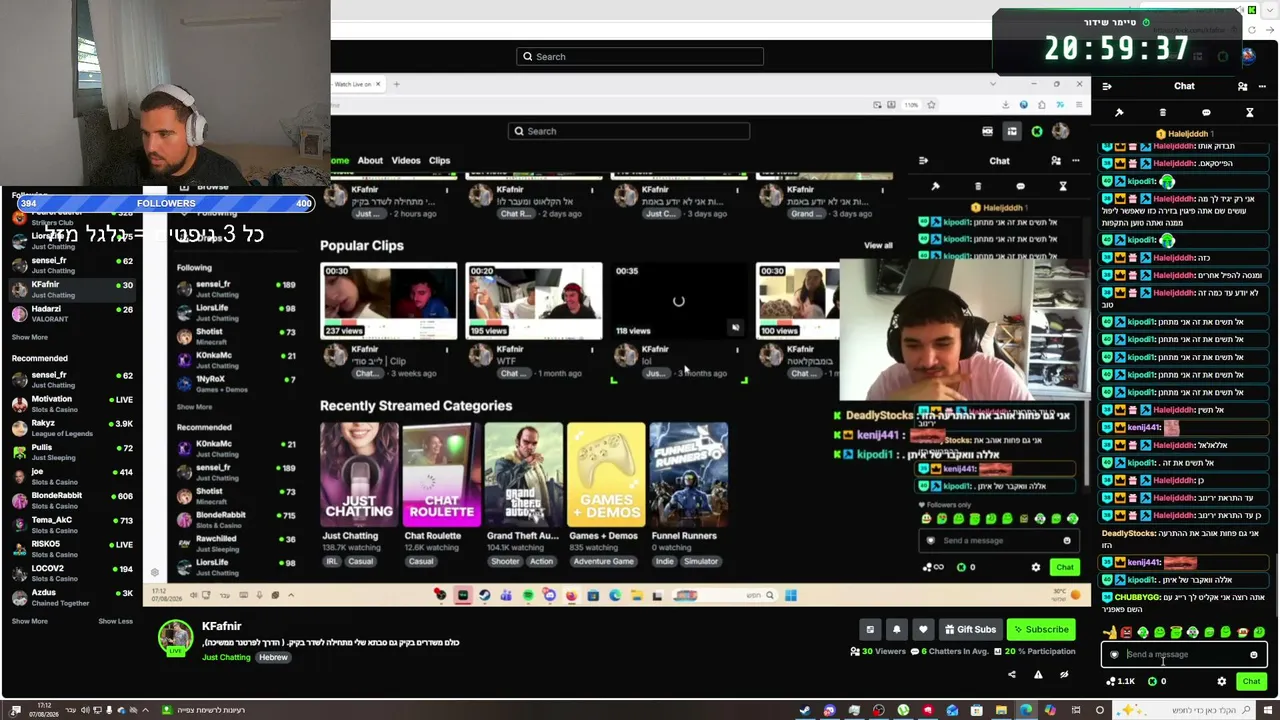Open inner browser hamburger menu
1280x720 pixels.
click(1077, 104)
